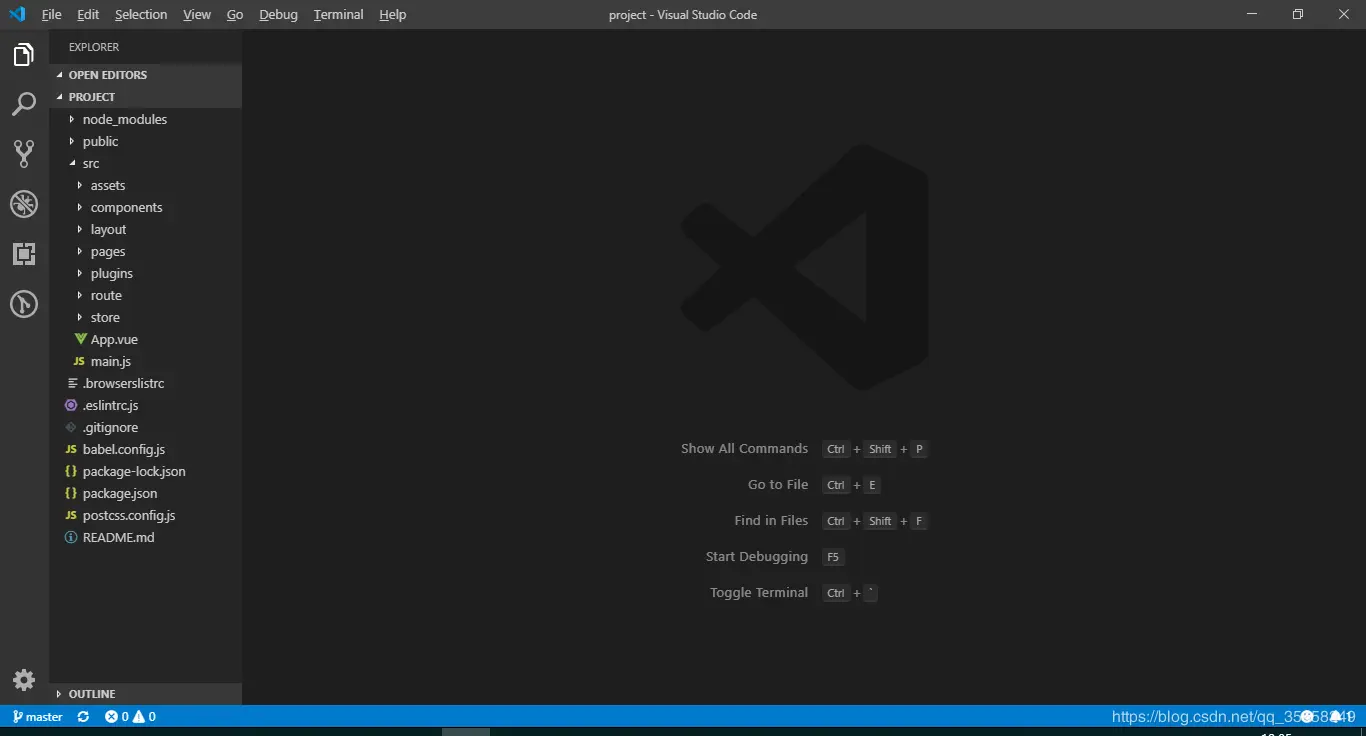The height and width of the screenshot is (736, 1366).
Task: Click the Toggle Terminal hint text
Action: pos(759,593)
